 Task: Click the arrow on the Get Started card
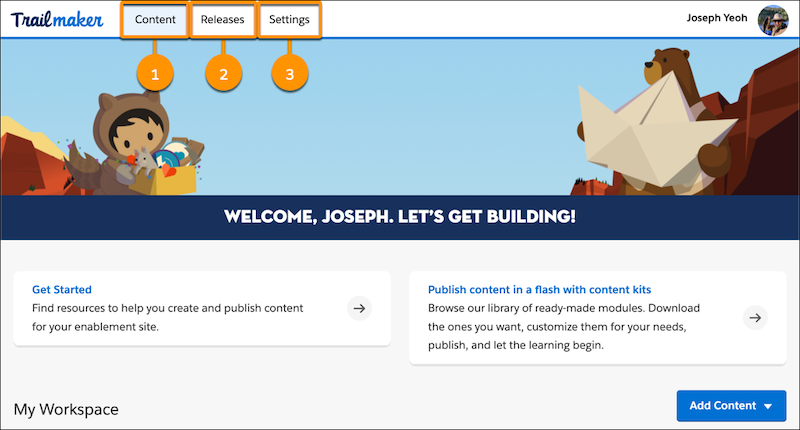359,308
